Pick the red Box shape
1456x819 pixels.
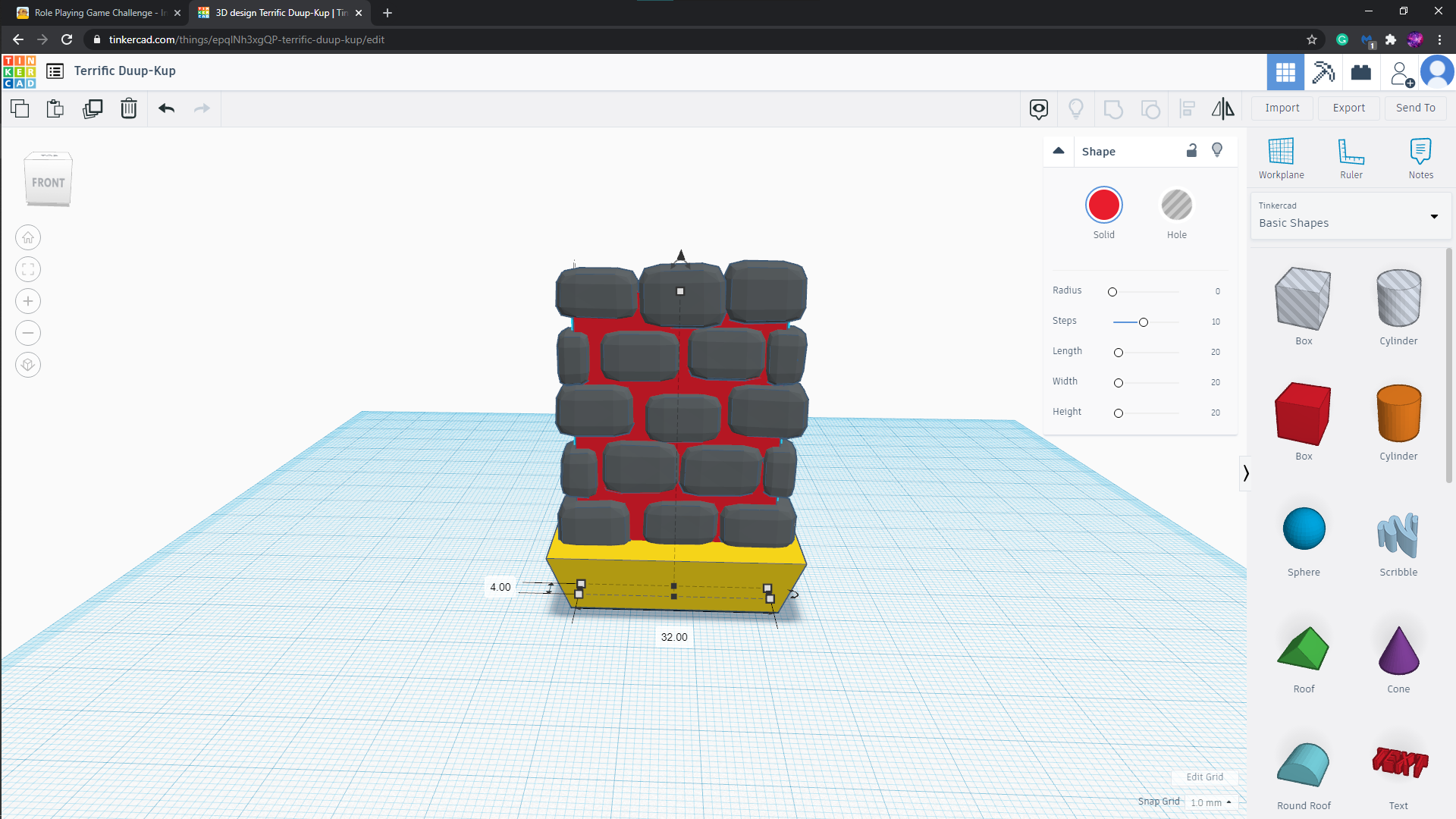click(1304, 414)
